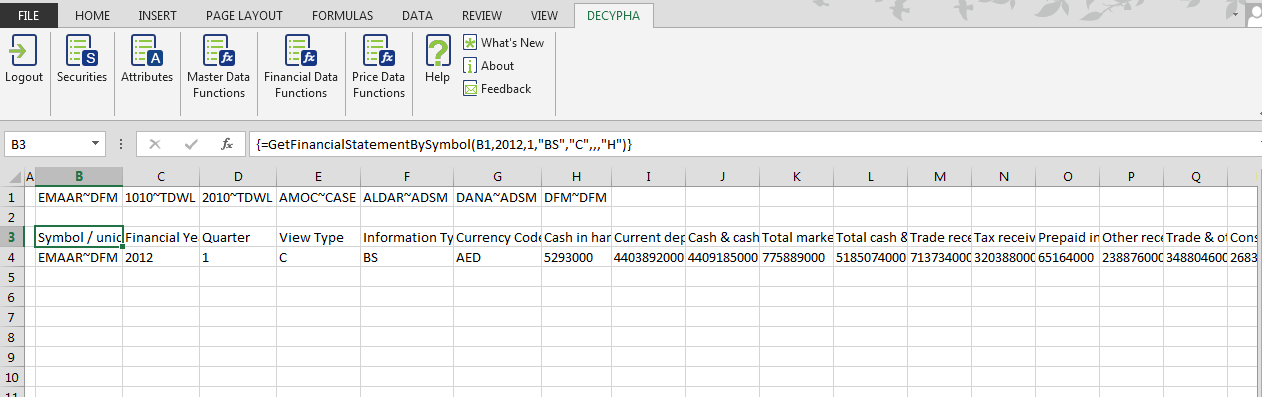Click the Name Box showing B3
Screen dimensions: 1262x397
pos(47,145)
